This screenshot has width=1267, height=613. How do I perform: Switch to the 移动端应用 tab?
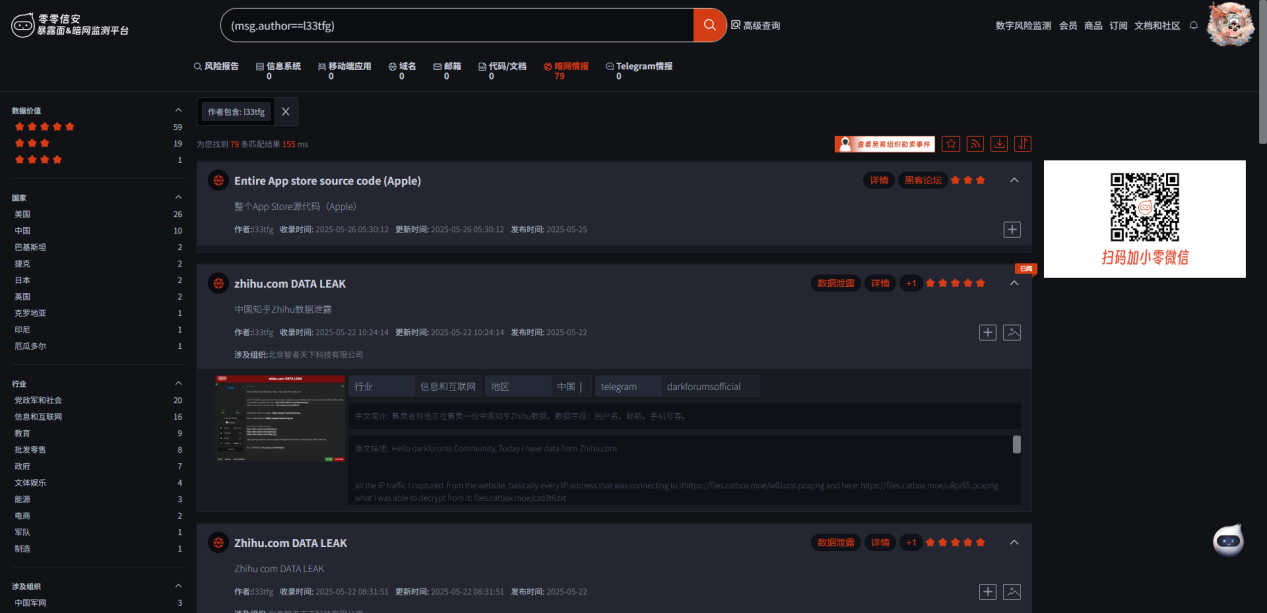pyautogui.click(x=344, y=70)
